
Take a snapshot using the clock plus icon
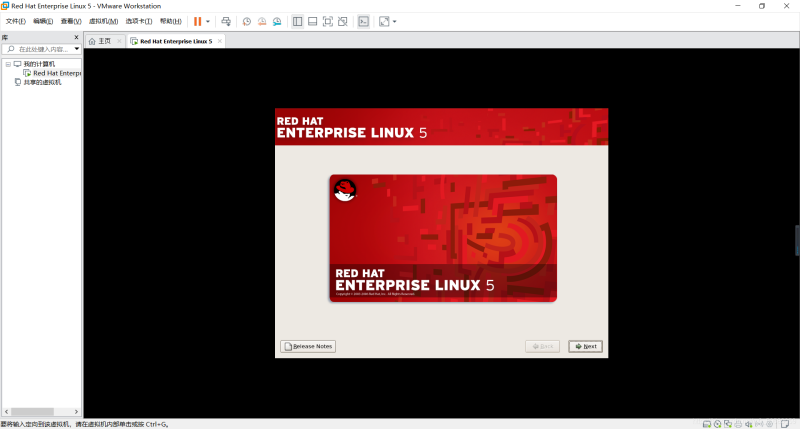(x=246, y=21)
